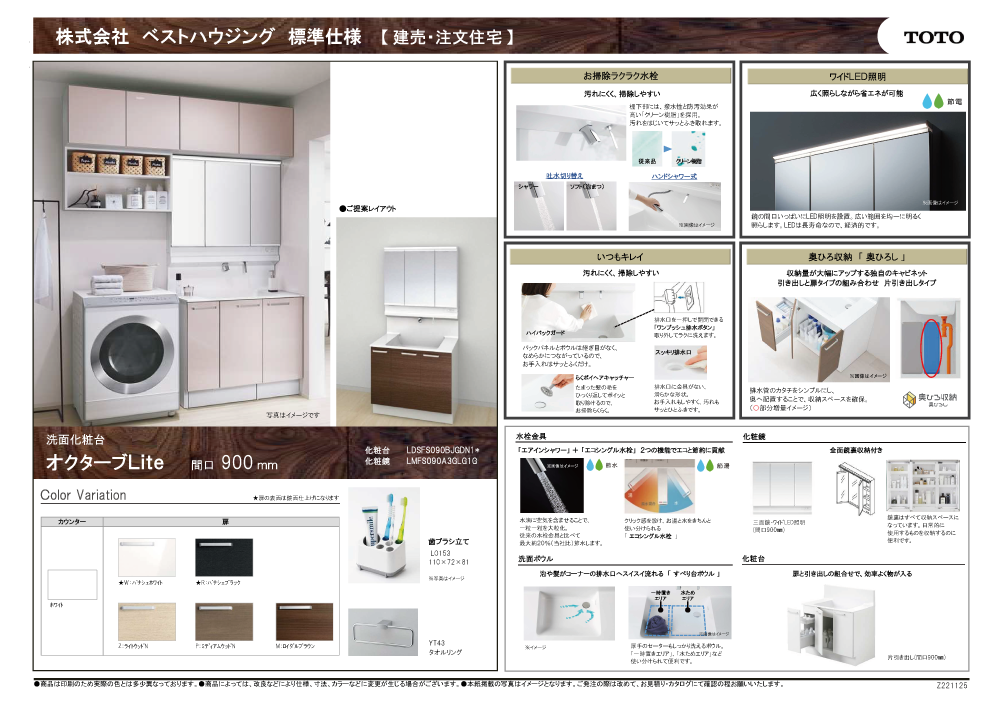
Task: Open the いつもキレイ section header
Action: 620,257
